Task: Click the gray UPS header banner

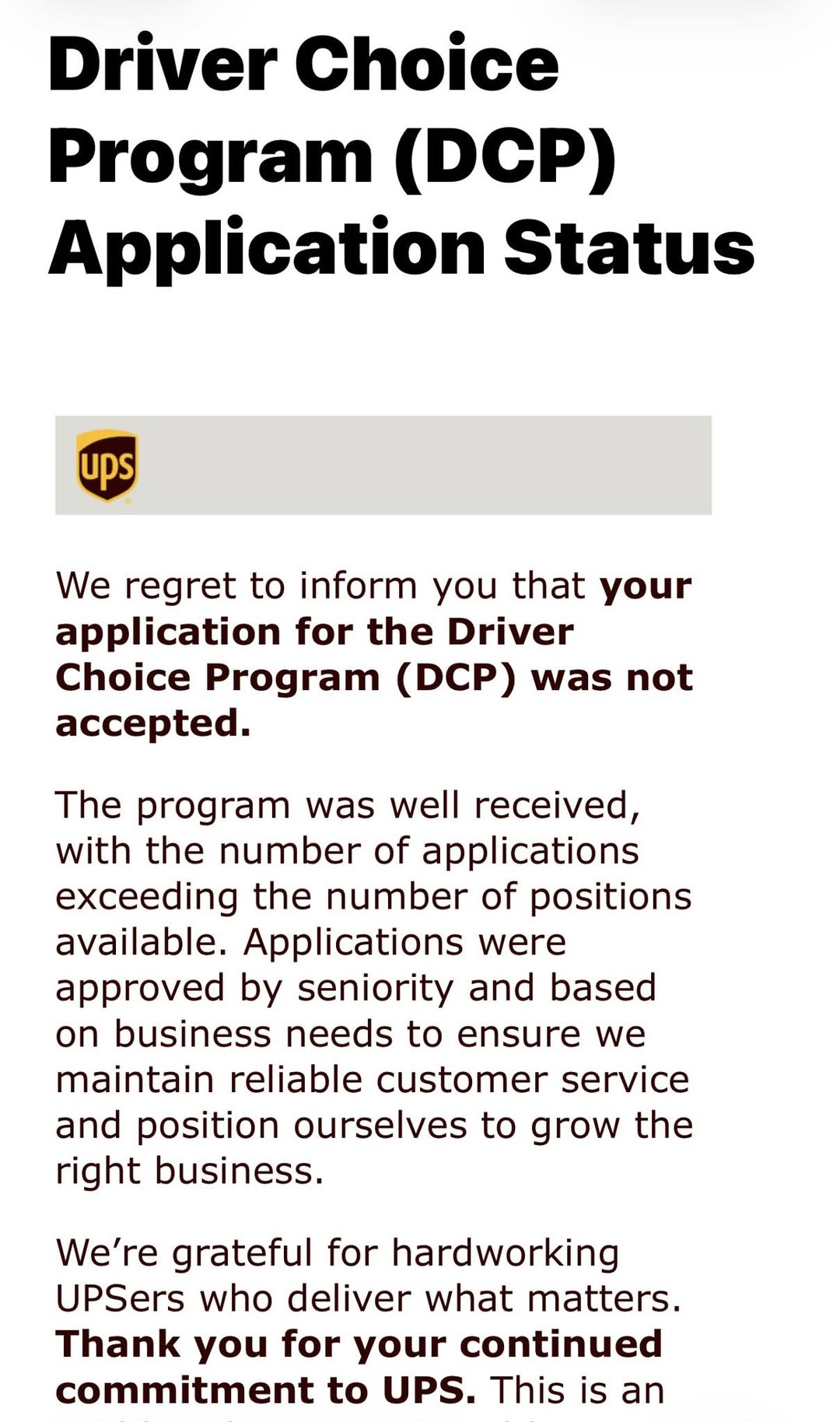Action: [420, 465]
